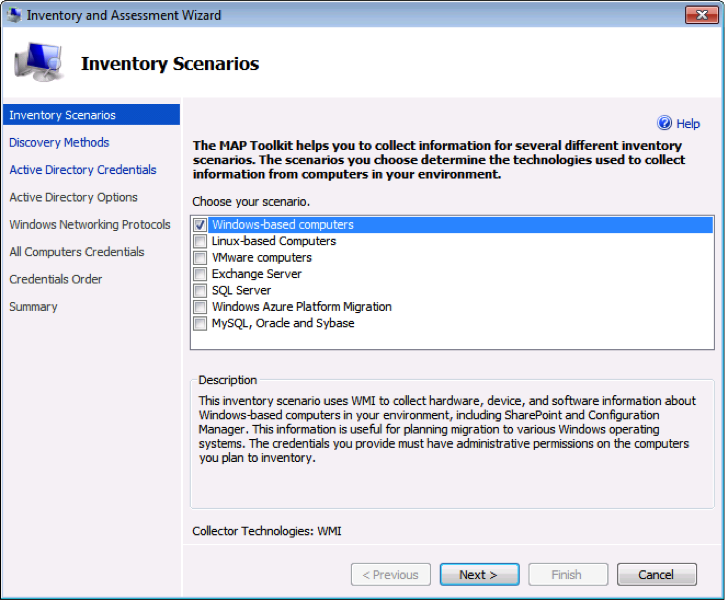This screenshot has width=725, height=600.
Task: Click the blue Help question-mark icon
Action: coord(664,123)
